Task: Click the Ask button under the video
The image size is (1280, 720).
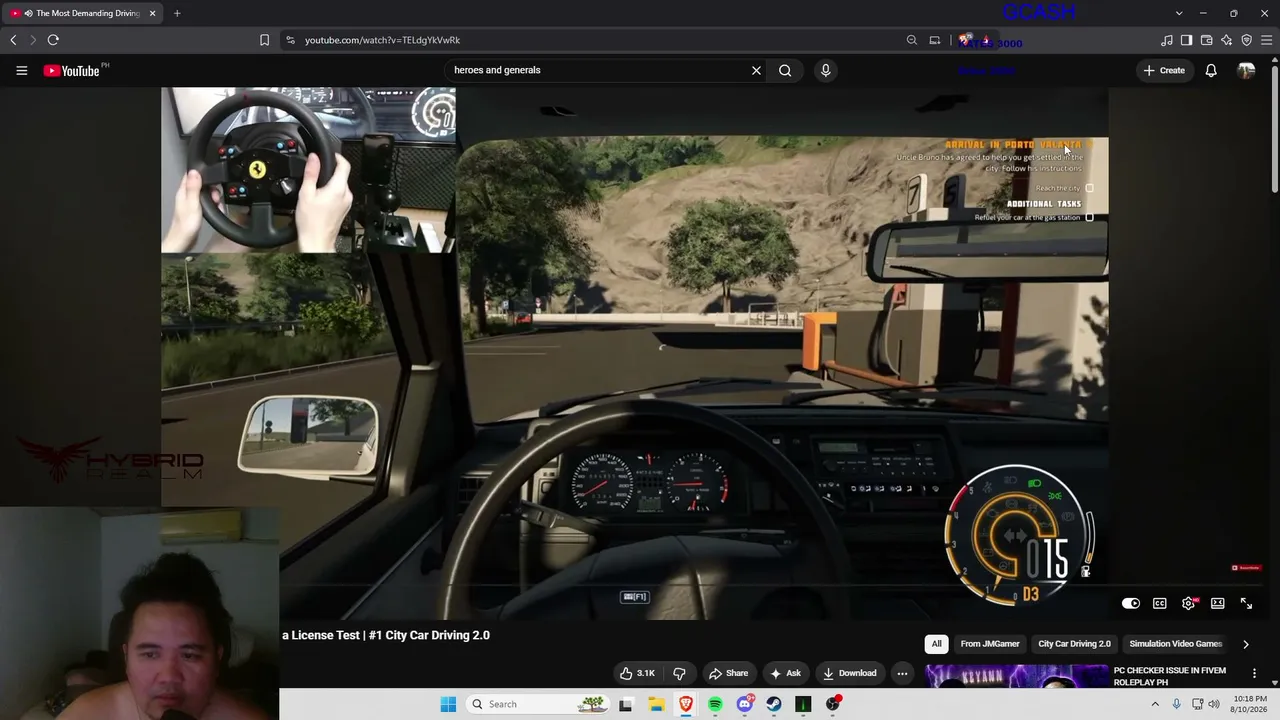Action: tap(785, 673)
